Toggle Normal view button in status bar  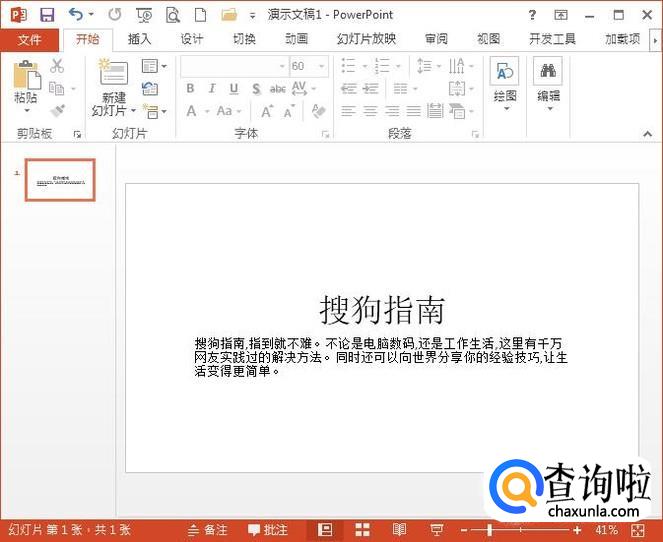click(325, 529)
